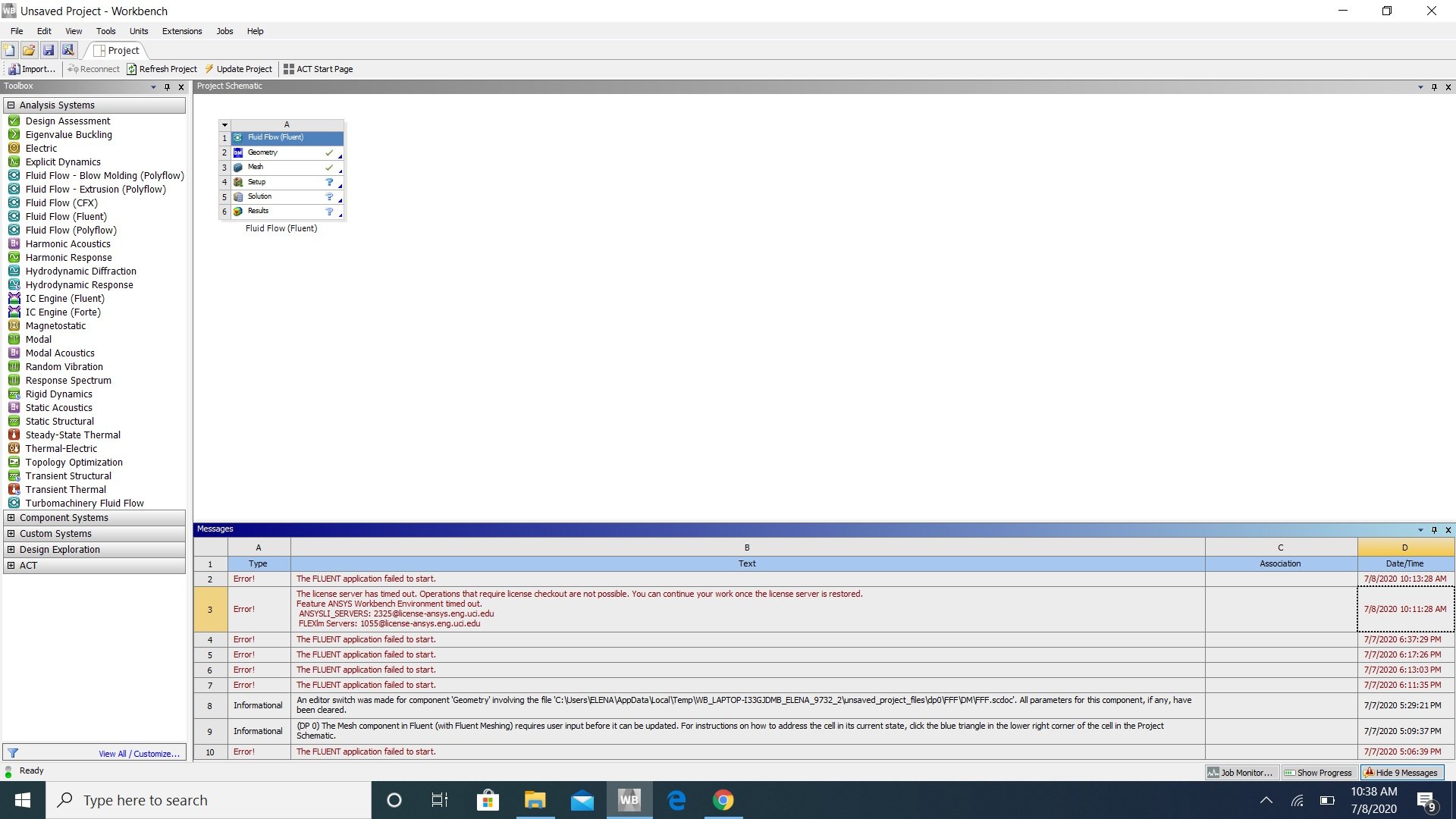Collapse the Analysis Systems section
Viewport: 1456px width, 819px height.
(x=11, y=105)
